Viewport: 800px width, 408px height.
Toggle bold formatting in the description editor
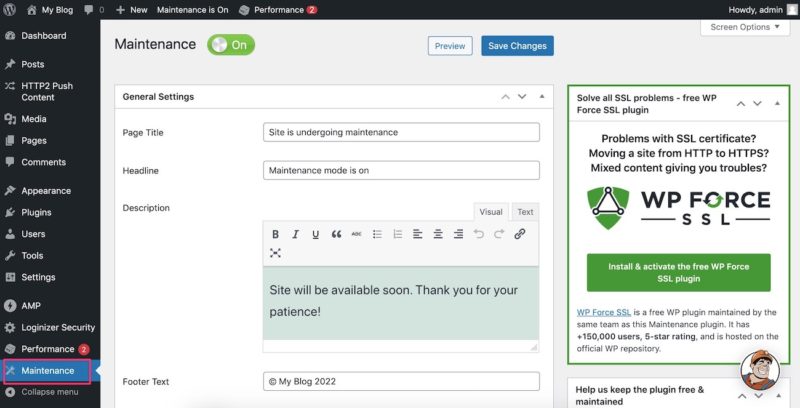pos(275,234)
